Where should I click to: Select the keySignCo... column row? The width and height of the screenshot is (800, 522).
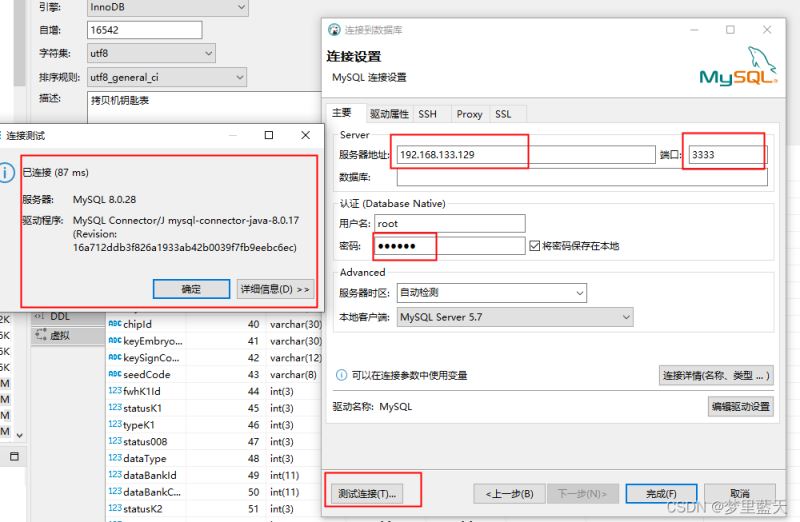coord(214,358)
